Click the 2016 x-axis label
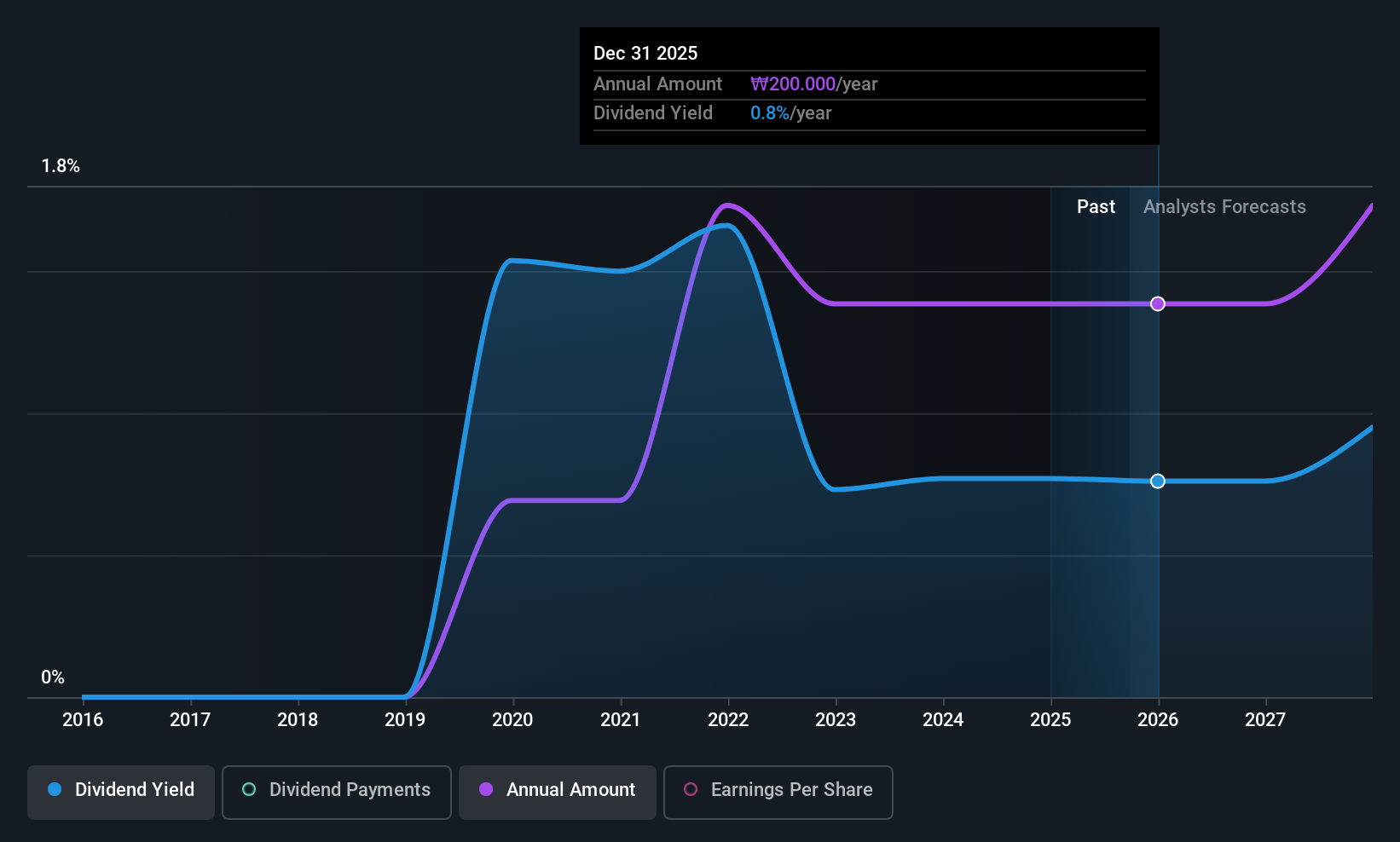The height and width of the screenshot is (842, 1400). pos(83,719)
